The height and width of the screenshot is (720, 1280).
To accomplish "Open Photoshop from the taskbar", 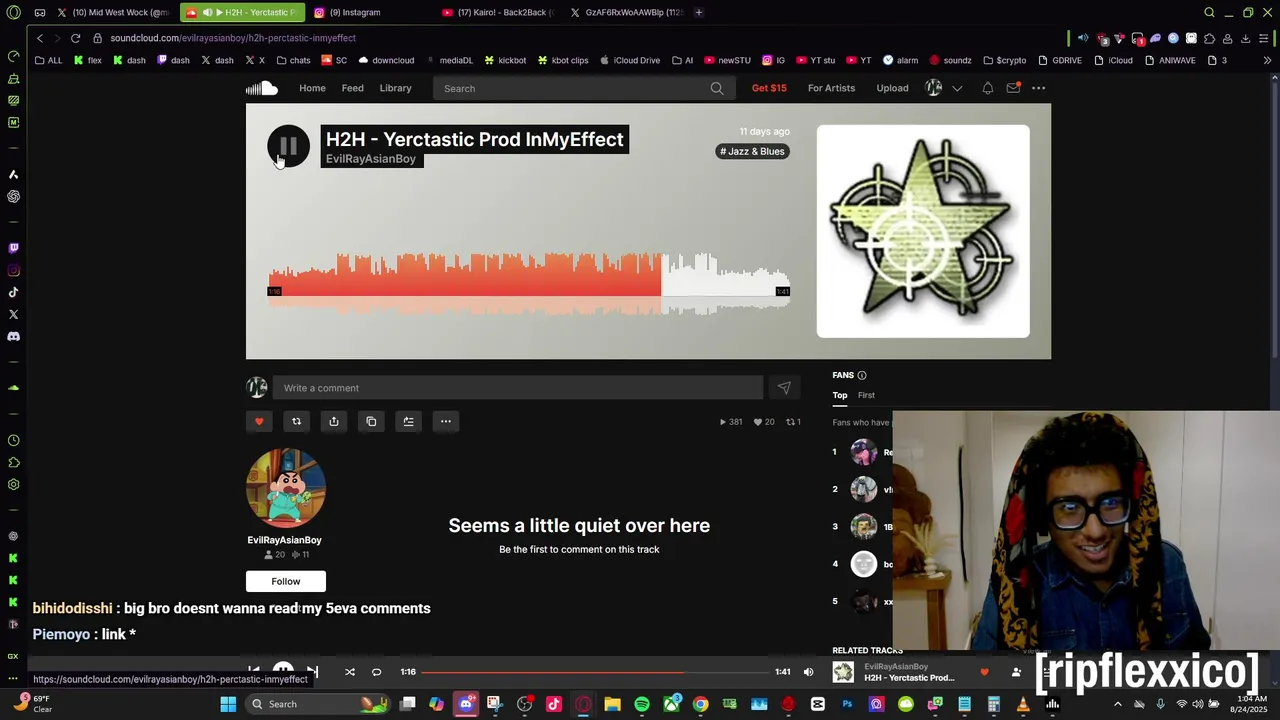I will pos(847,704).
